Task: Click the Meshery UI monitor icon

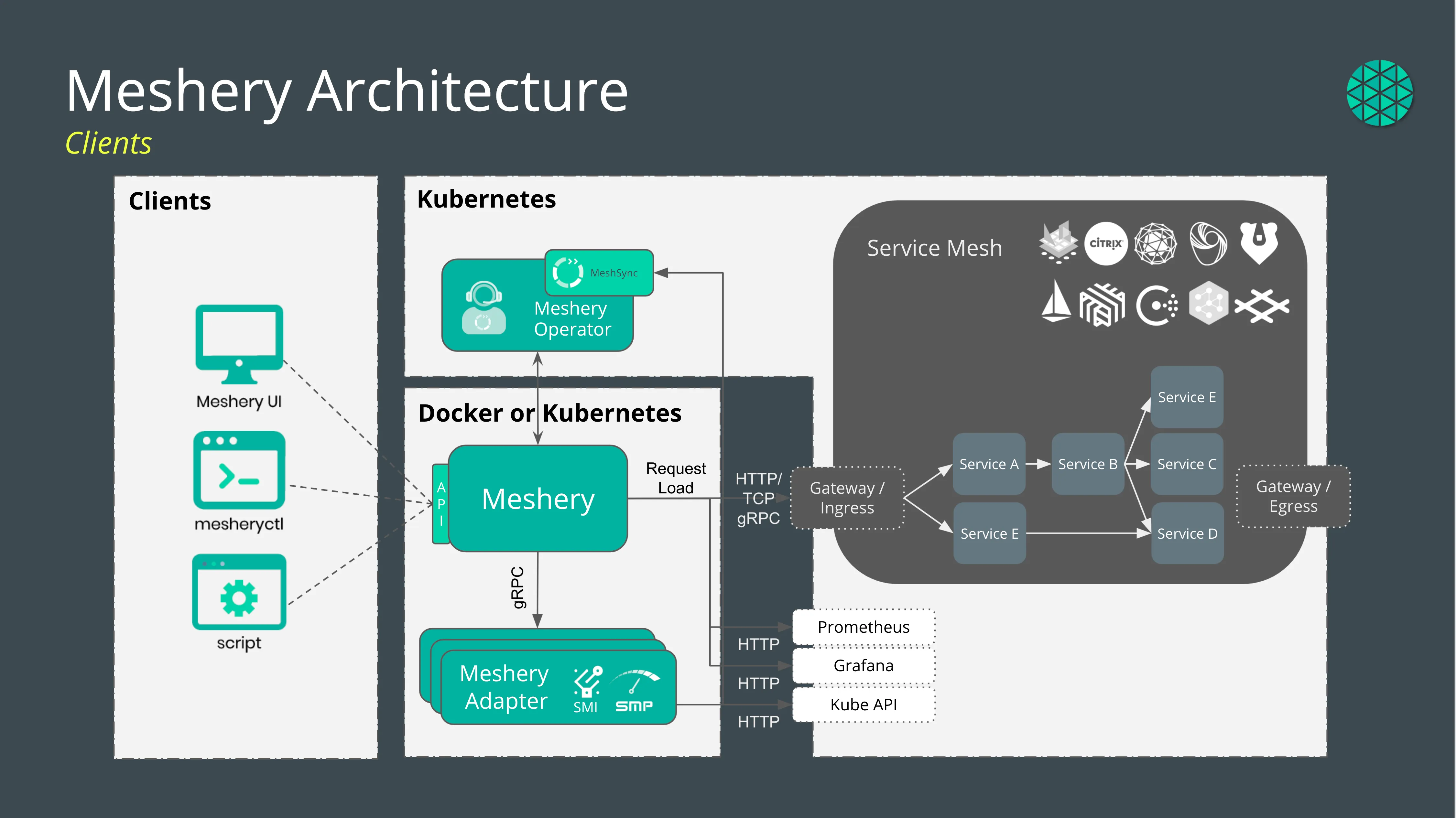Action: (x=239, y=342)
